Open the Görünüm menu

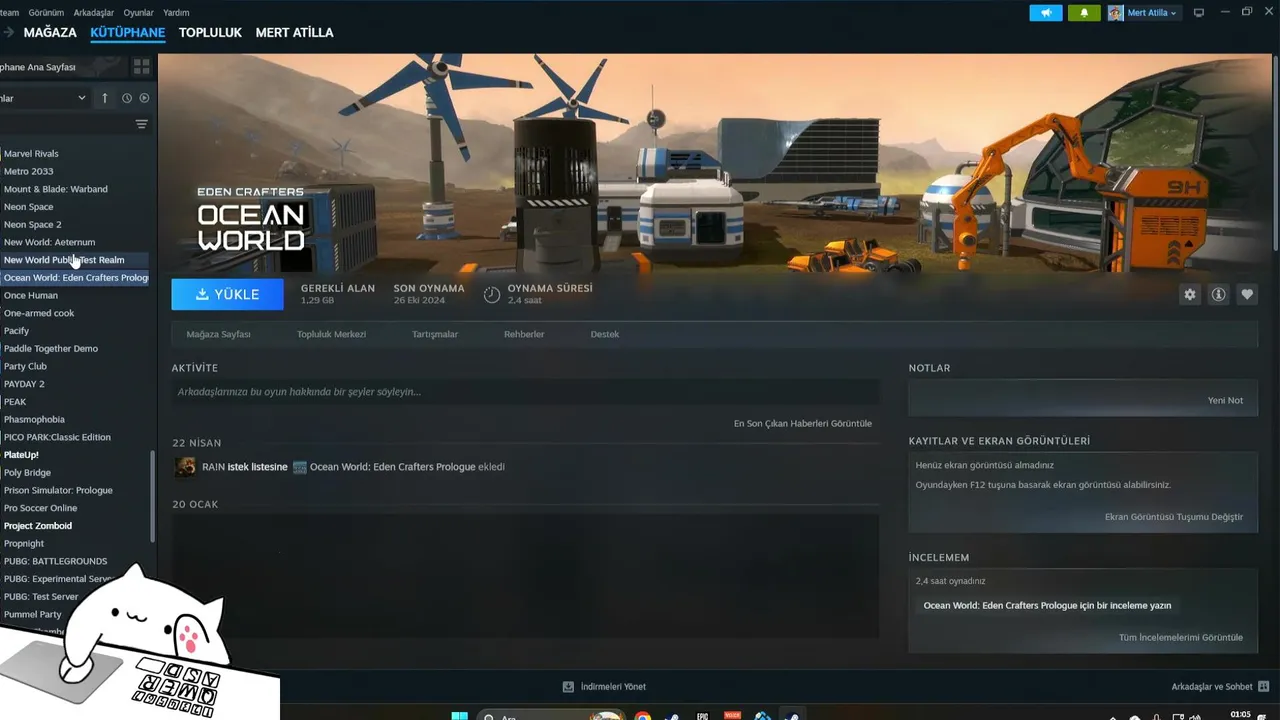46,13
